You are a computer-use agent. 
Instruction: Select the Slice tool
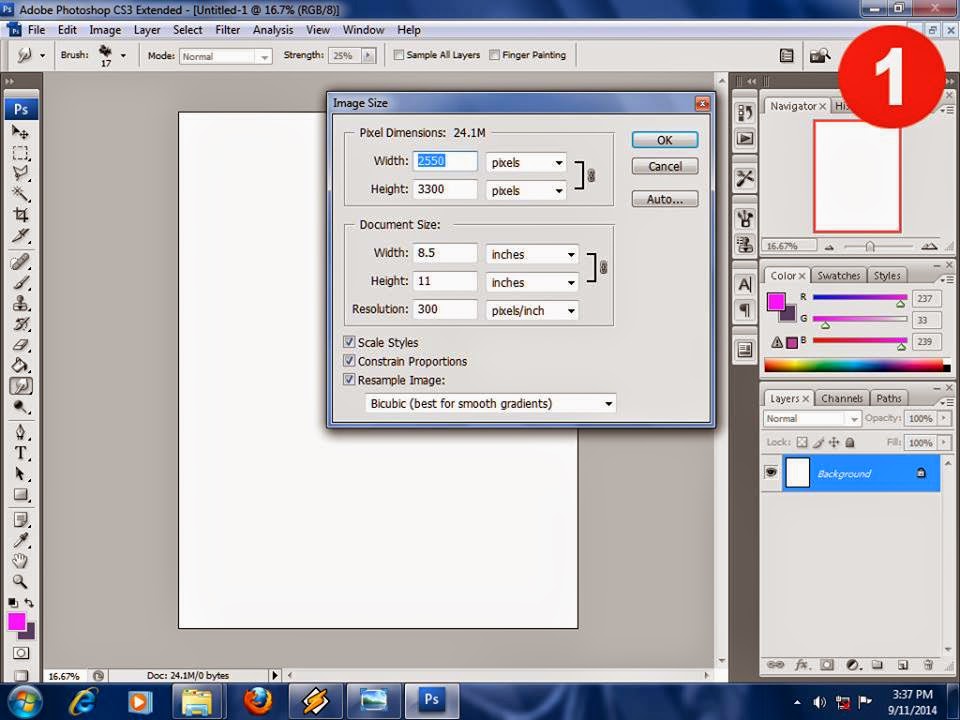tap(20, 236)
